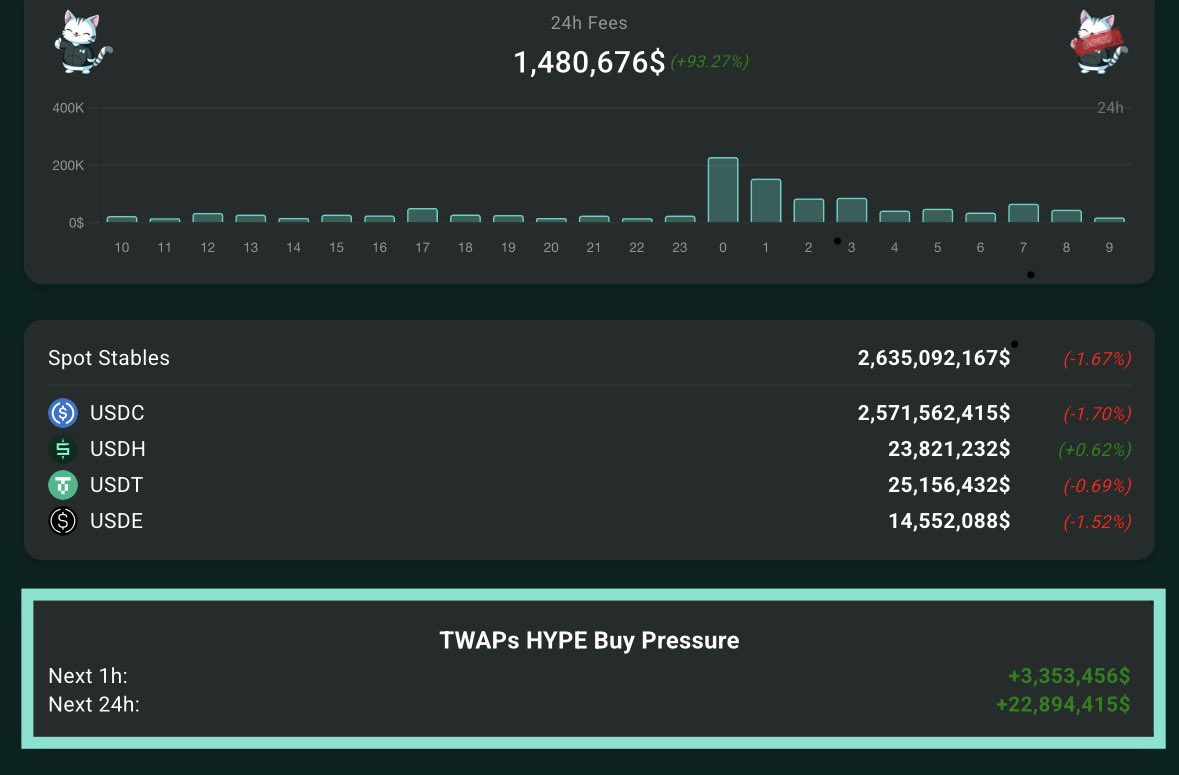Click the -1.52% USDE change
Viewport: 1179px width, 775px height.
1097,522
